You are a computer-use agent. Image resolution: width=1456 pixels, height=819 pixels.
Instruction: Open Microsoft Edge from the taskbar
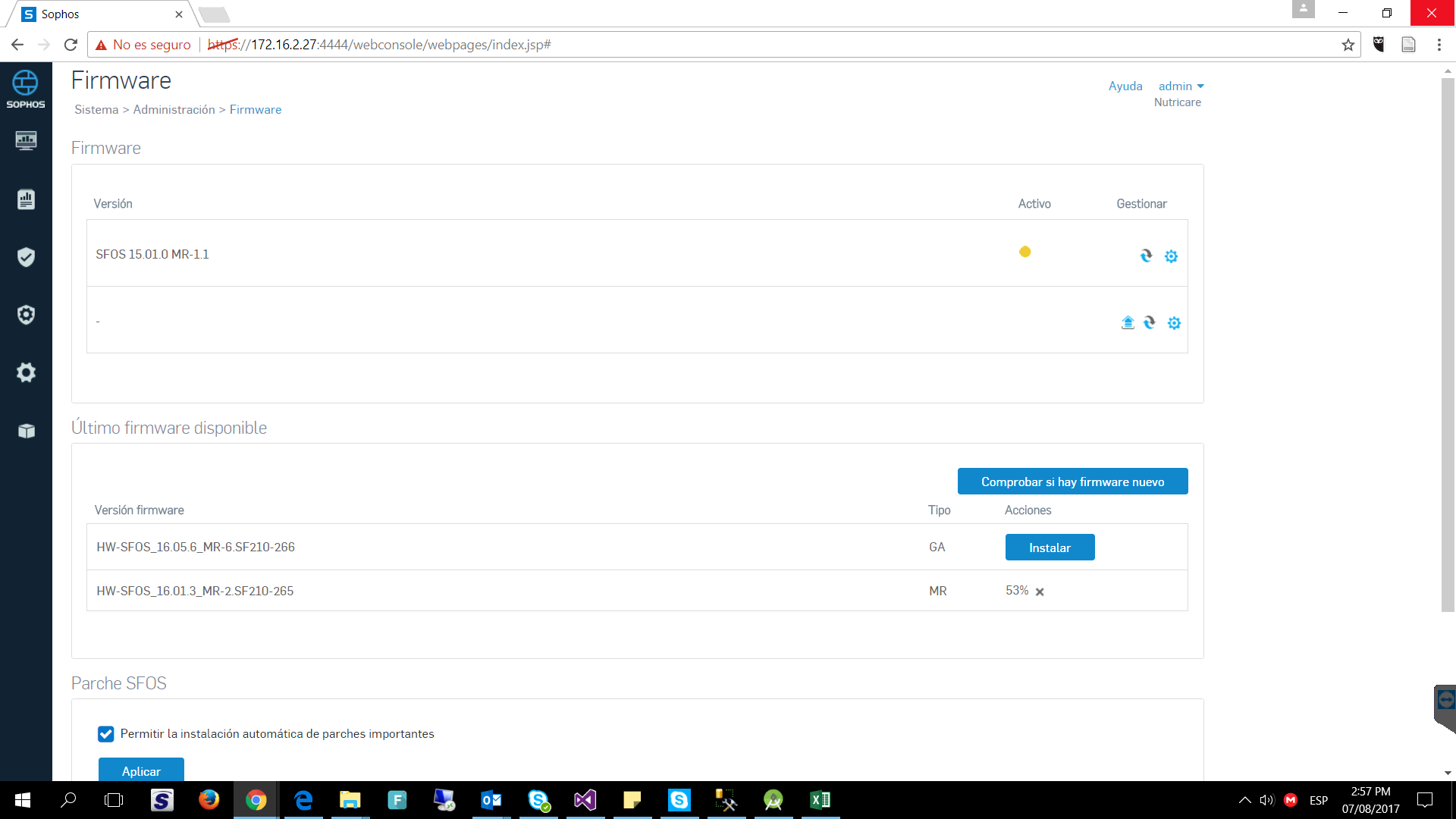pos(303,800)
